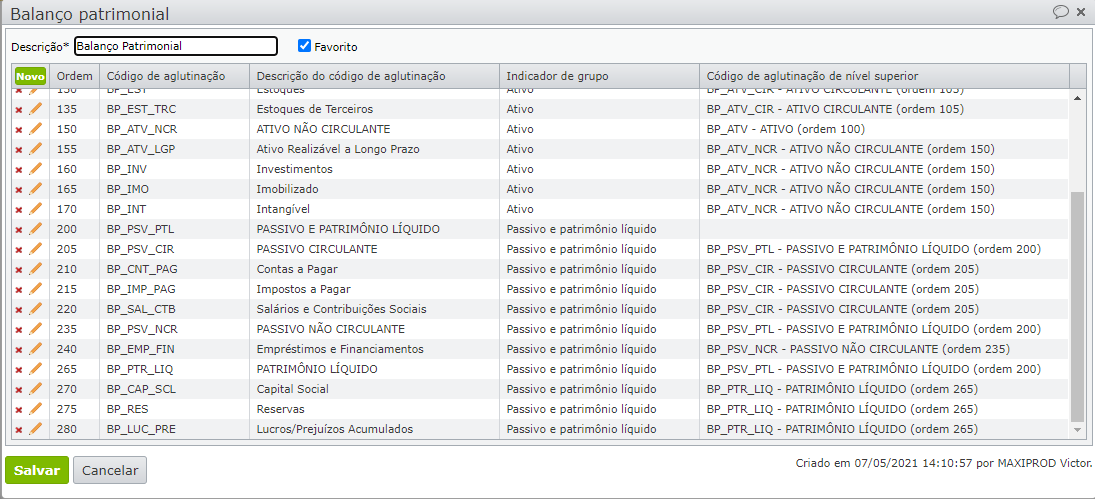Click the vertical scrollbar thumb
Image resolution: width=1095 pixels, height=499 pixels.
coord(1078,306)
